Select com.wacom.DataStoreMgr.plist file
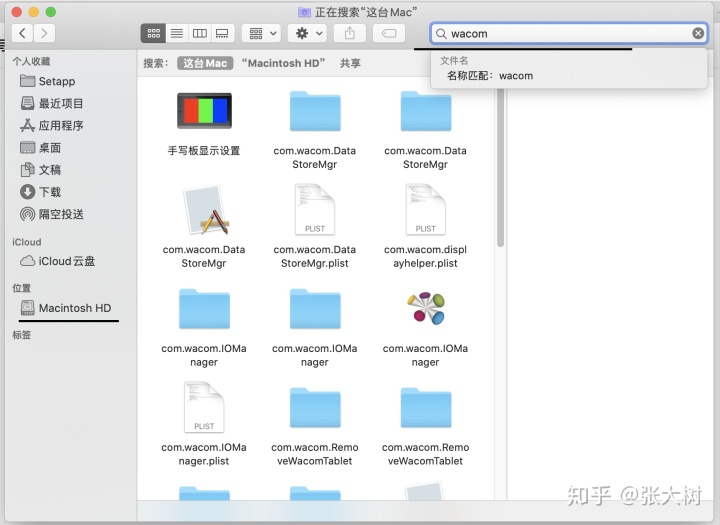Viewport: 720px width, 525px height. tap(315, 209)
